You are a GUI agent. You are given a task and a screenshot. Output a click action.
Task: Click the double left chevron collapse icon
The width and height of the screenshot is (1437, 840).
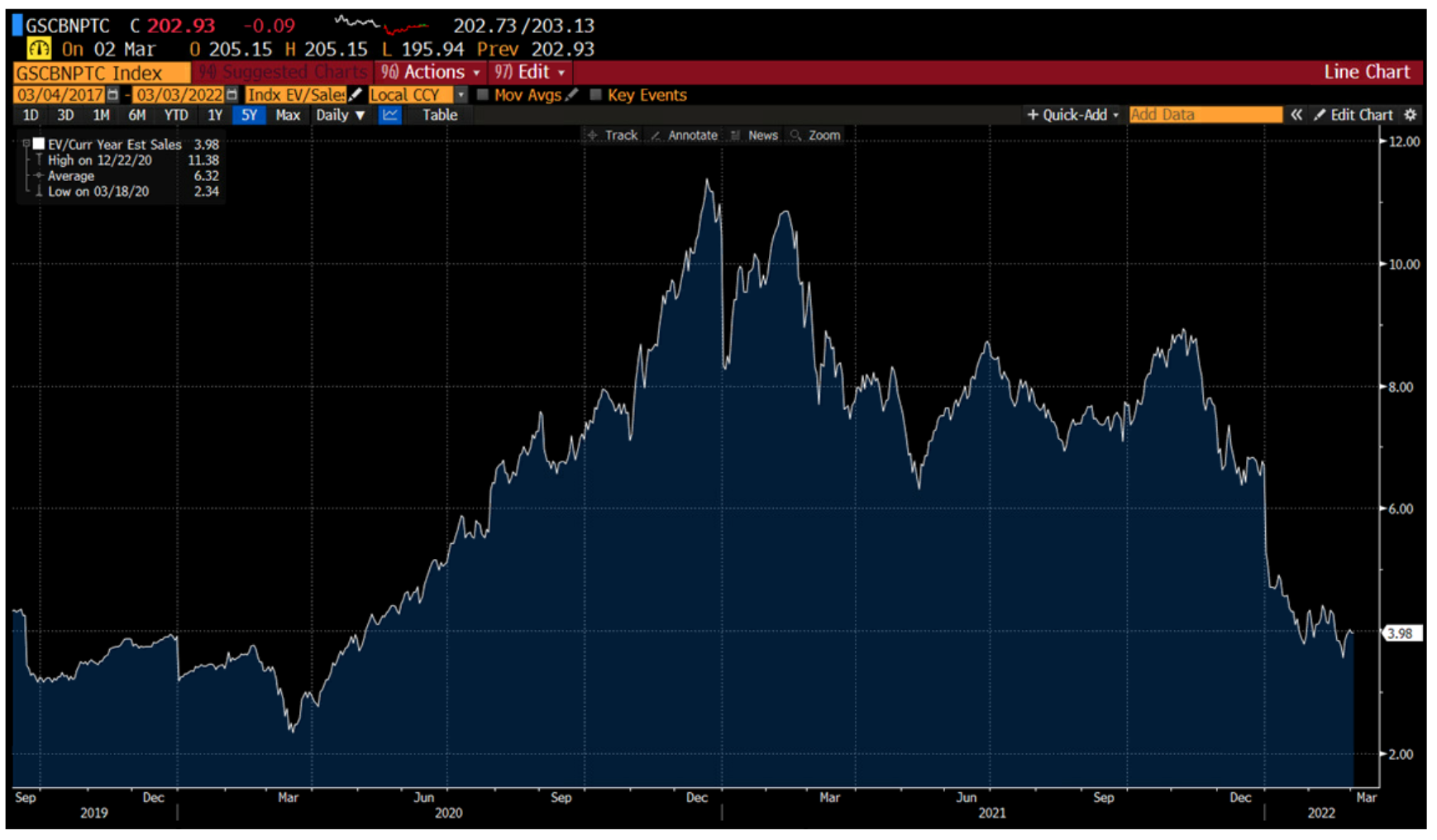click(x=1296, y=115)
